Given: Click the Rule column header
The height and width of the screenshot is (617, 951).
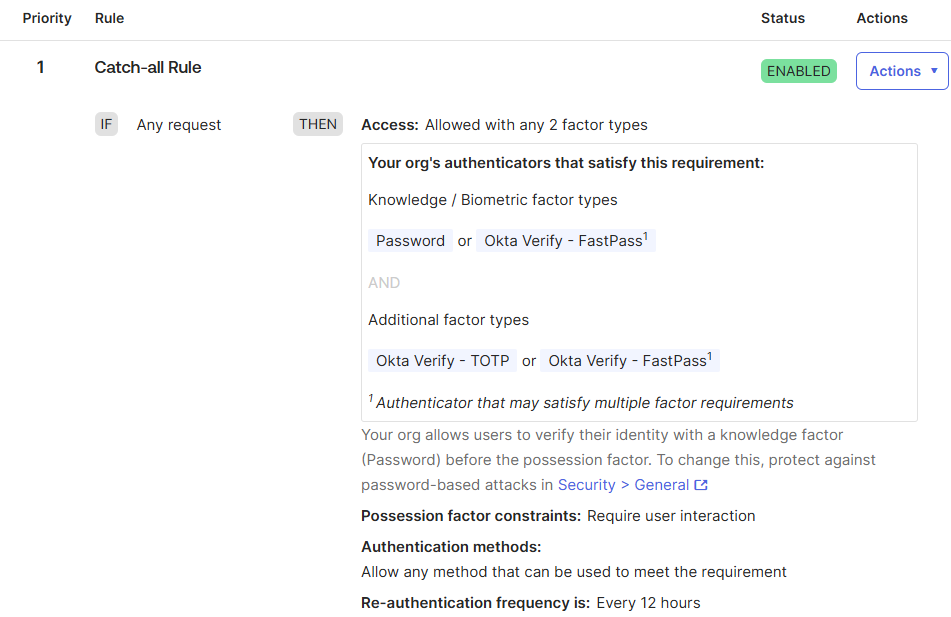Looking at the screenshot, I should pyautogui.click(x=109, y=18).
